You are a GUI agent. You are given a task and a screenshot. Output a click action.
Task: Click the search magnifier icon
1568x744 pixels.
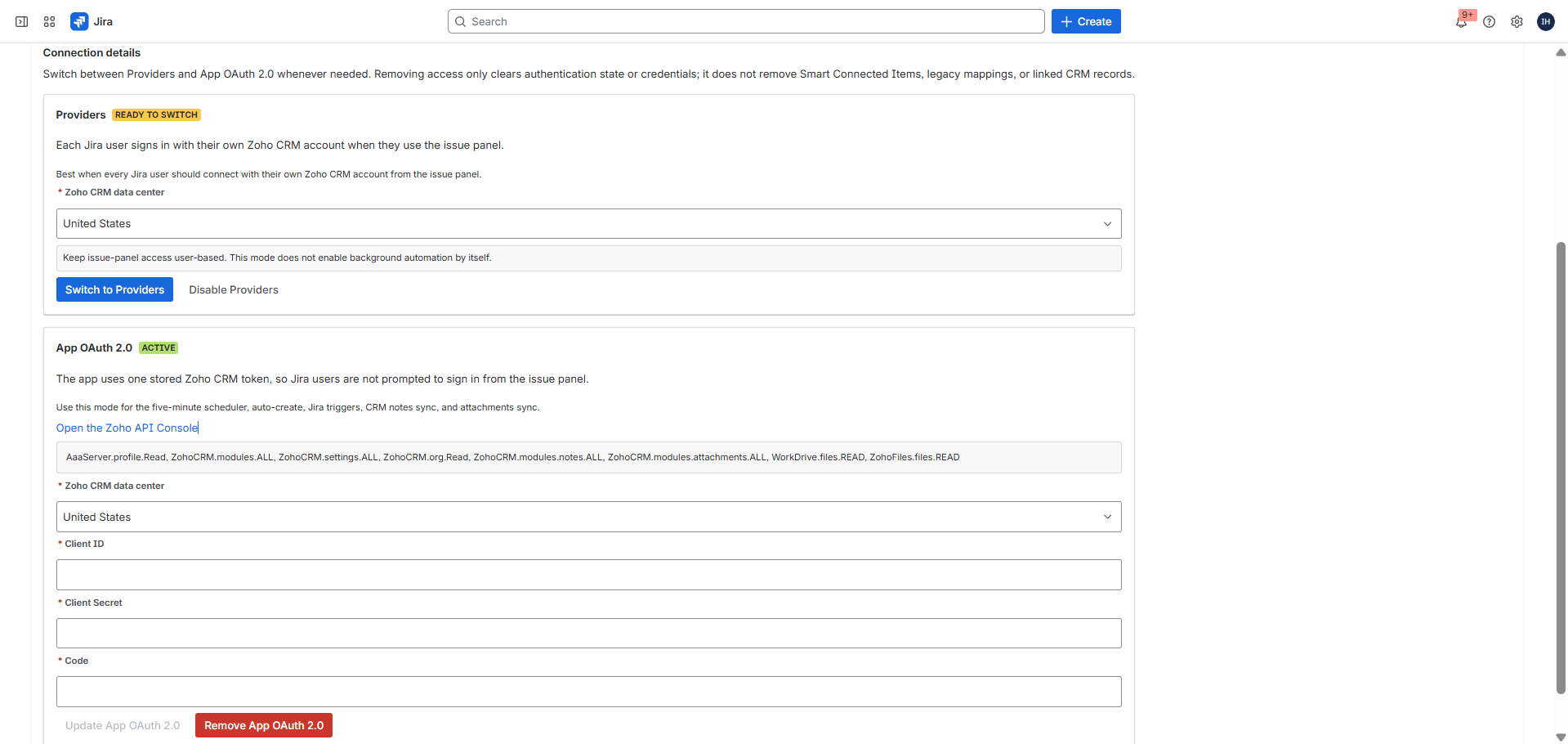(x=462, y=21)
